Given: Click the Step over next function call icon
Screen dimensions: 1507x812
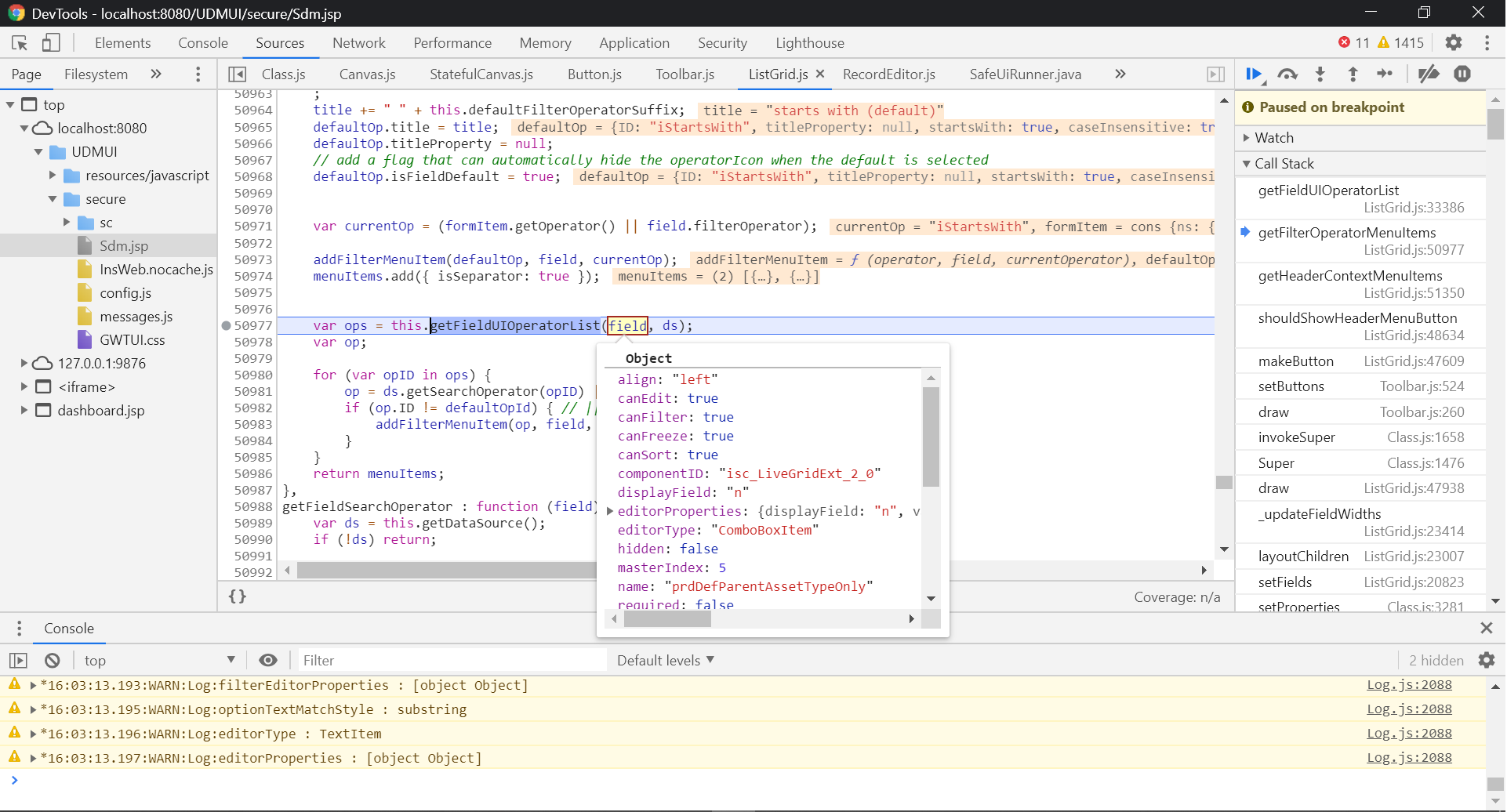Looking at the screenshot, I should point(1287,74).
